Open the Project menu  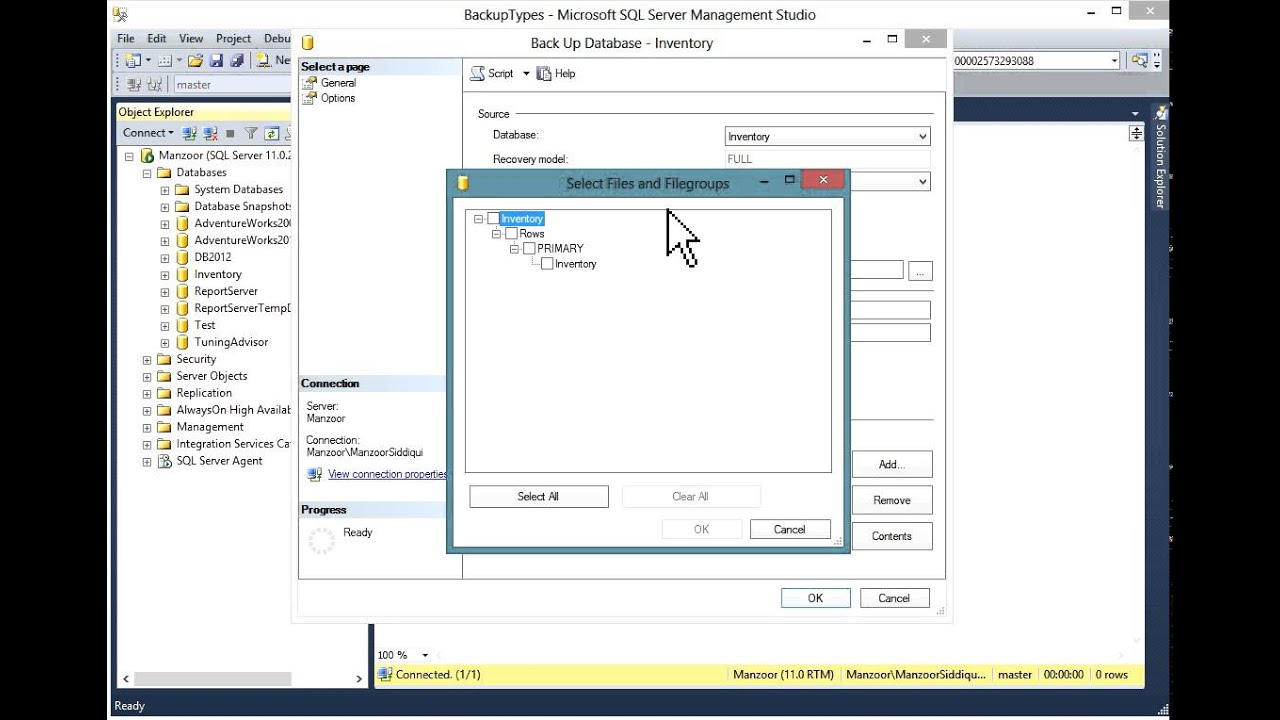click(x=234, y=38)
